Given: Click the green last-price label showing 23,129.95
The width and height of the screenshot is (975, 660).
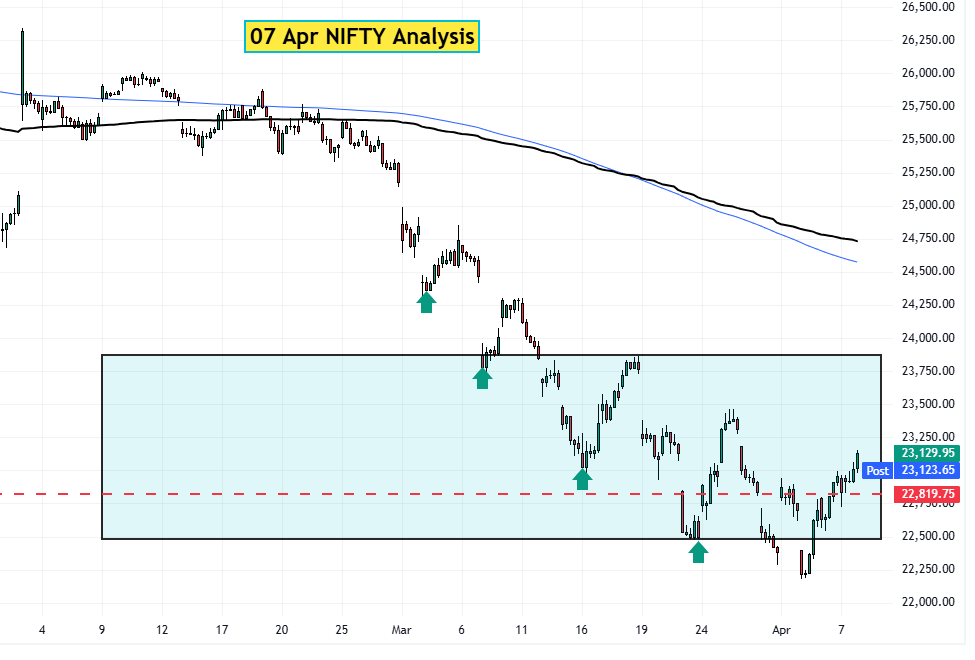Looking at the screenshot, I should pyautogui.click(x=925, y=453).
